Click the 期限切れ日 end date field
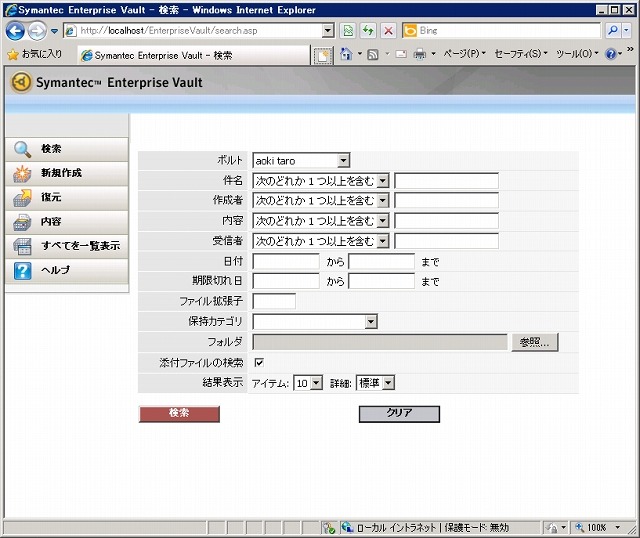The width and height of the screenshot is (640, 538). pos(382,281)
